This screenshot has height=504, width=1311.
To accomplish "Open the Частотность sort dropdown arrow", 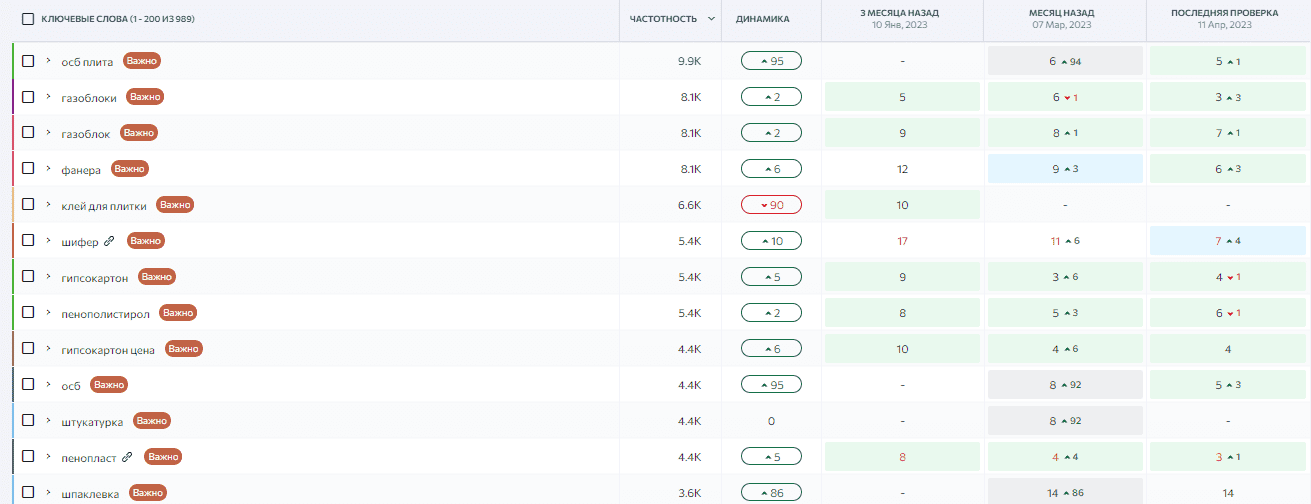I will (x=711, y=19).
